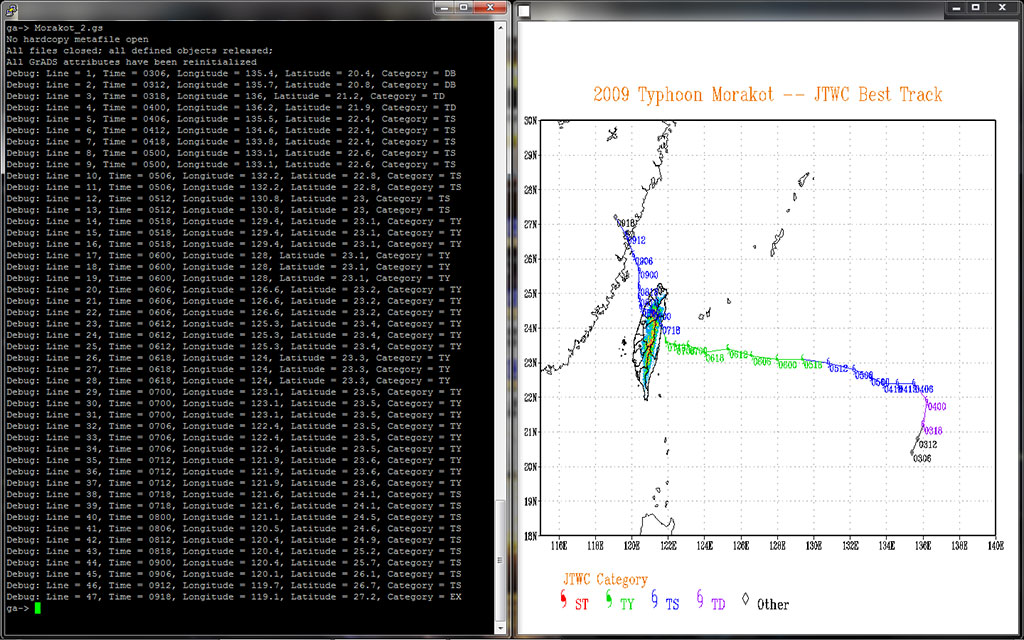Click the 'TS' legend label
The image size is (1024, 640).
[x=672, y=605]
